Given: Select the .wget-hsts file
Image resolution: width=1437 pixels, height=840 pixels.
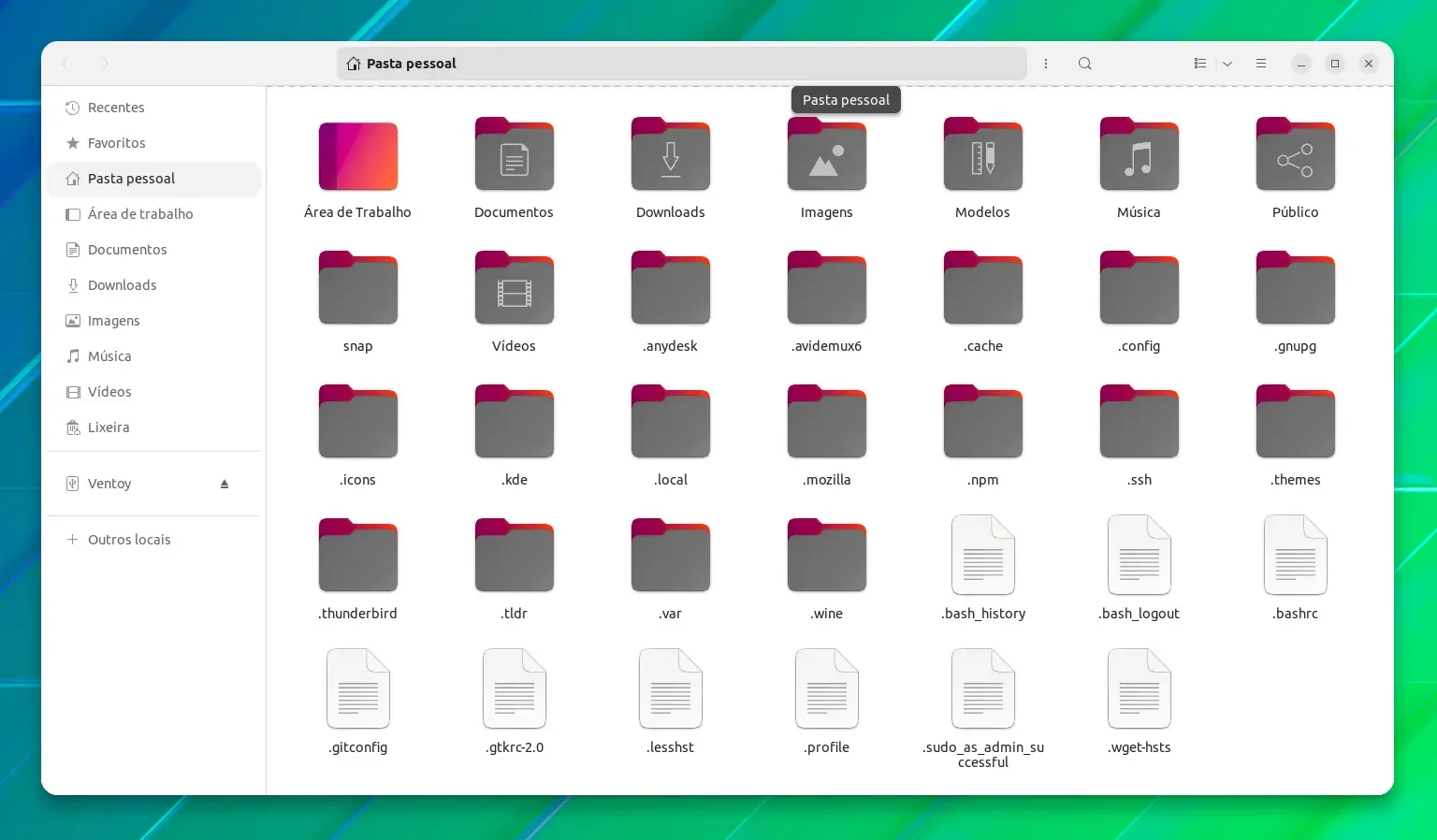Looking at the screenshot, I should point(1139,688).
